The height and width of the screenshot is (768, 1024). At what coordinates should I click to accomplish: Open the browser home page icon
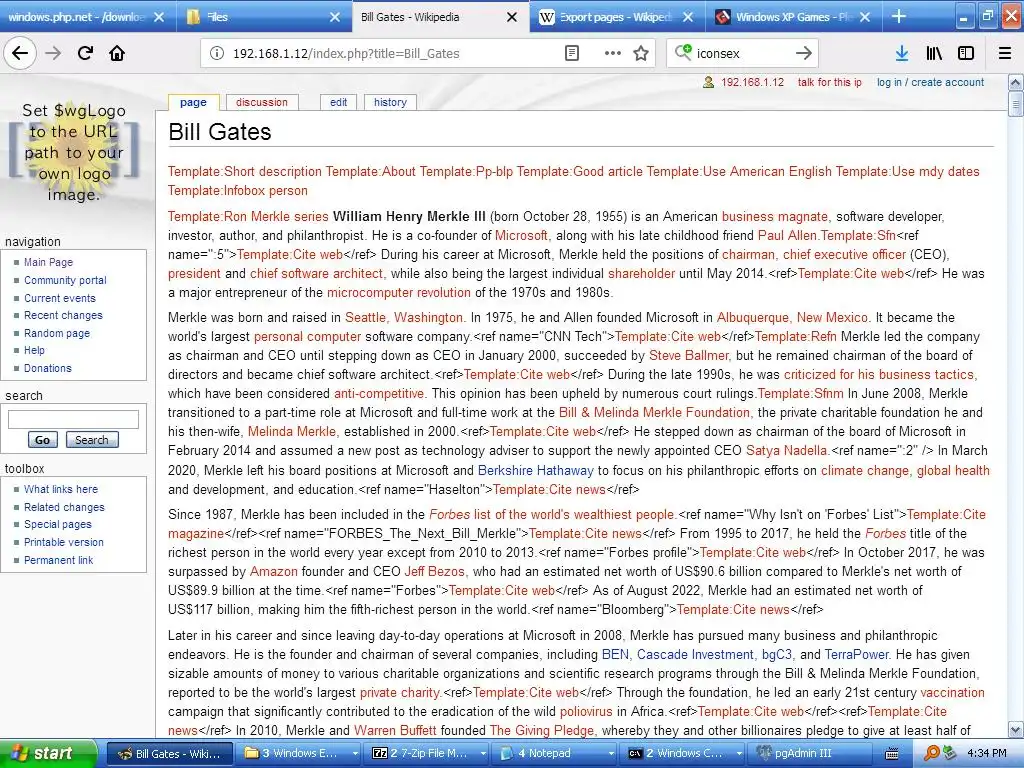click(117, 53)
